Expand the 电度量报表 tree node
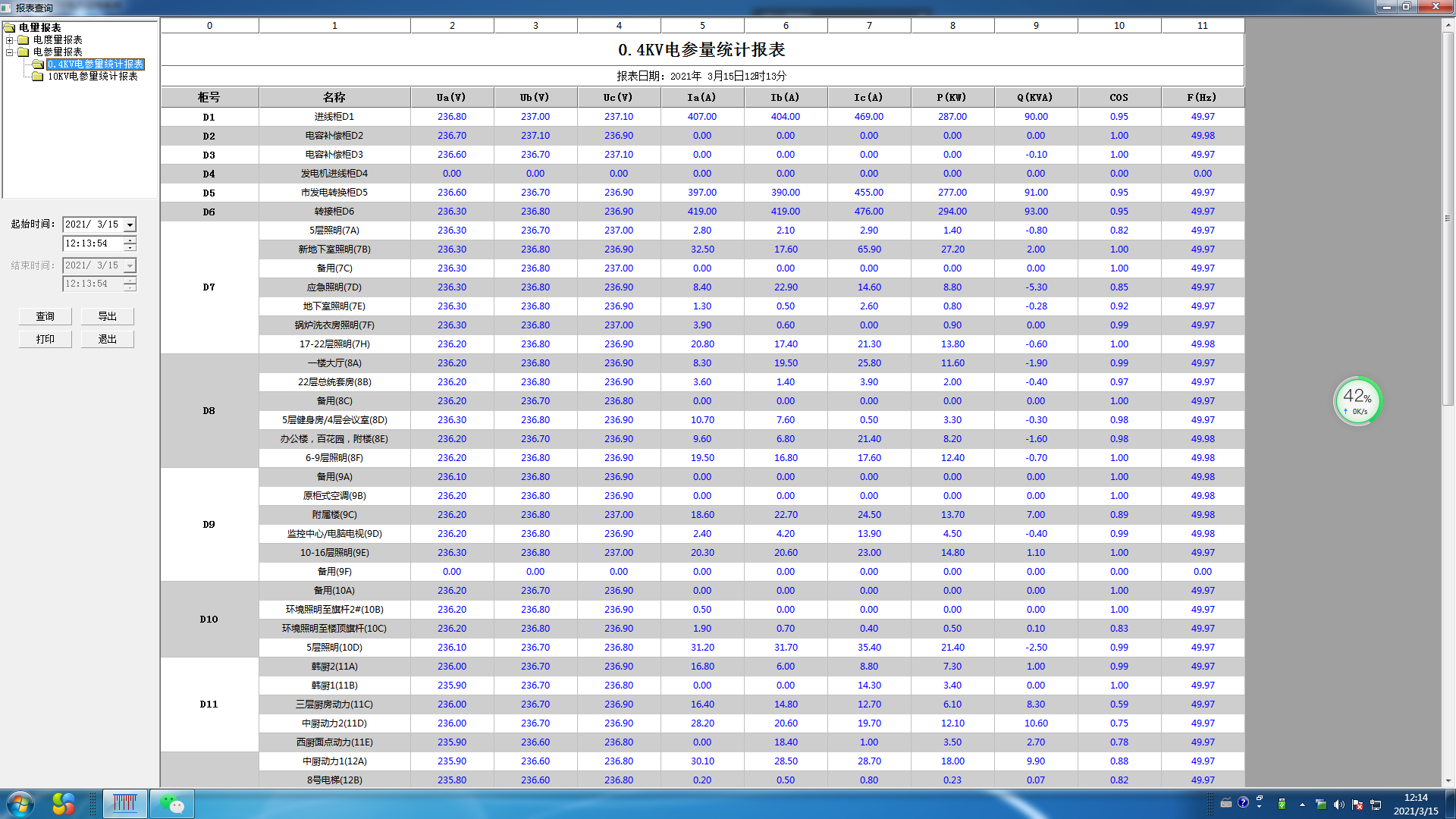The width and height of the screenshot is (1456, 819). (10, 40)
